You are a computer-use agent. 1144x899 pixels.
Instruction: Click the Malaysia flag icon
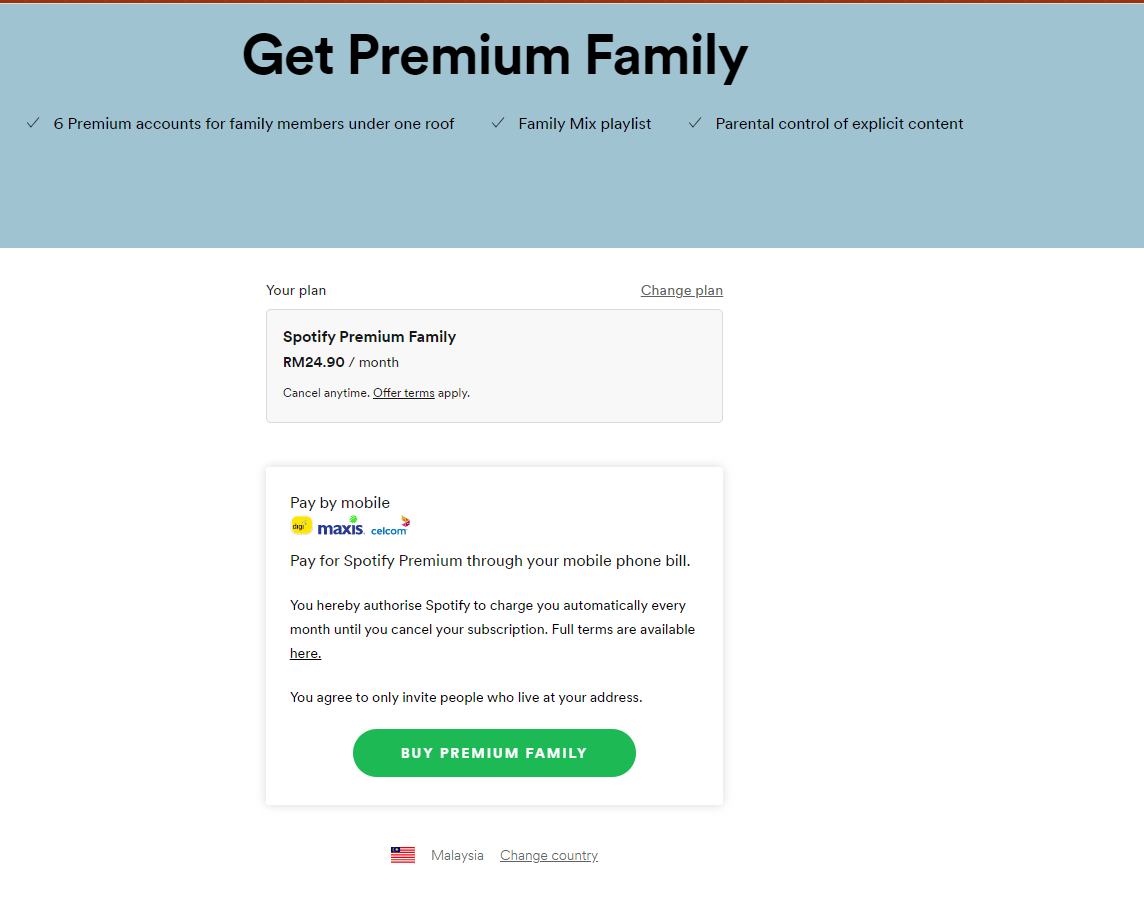[403, 855]
